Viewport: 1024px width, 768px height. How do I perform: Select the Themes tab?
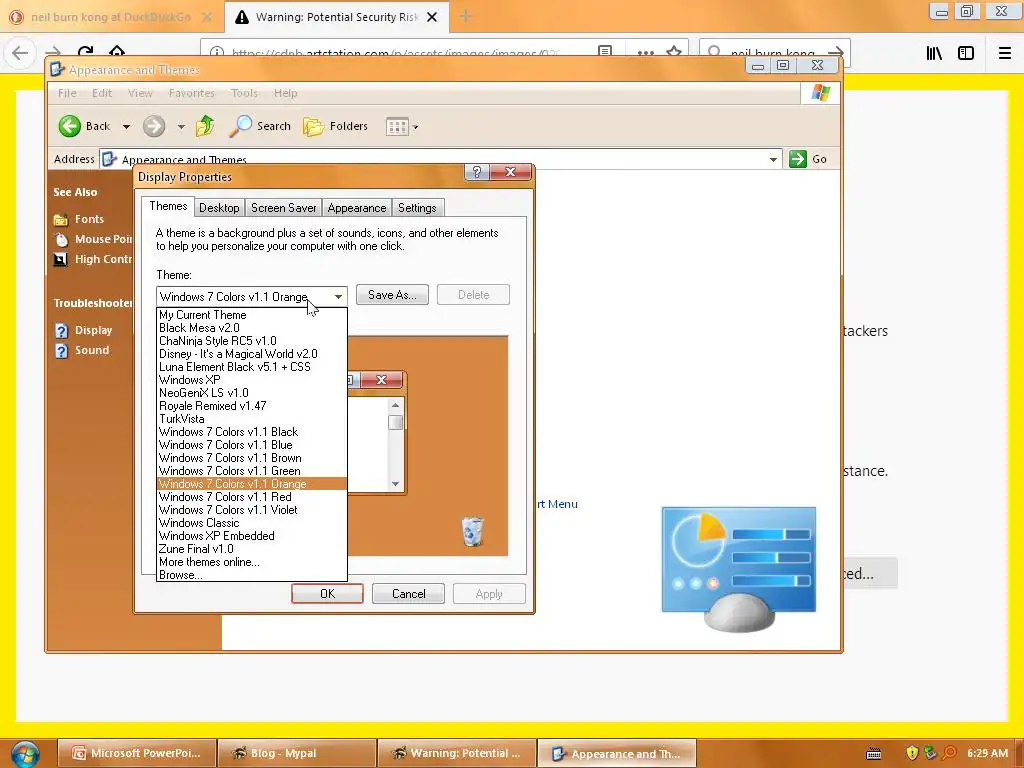point(168,206)
